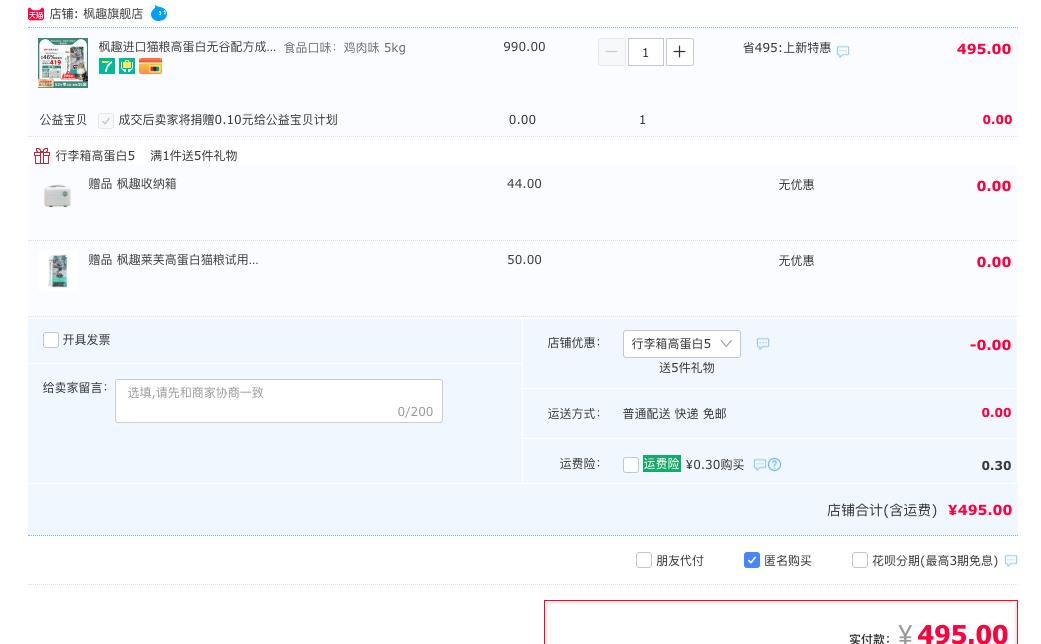Check the 朋友代付 pay-for-friend checkbox

pyautogui.click(x=644, y=560)
